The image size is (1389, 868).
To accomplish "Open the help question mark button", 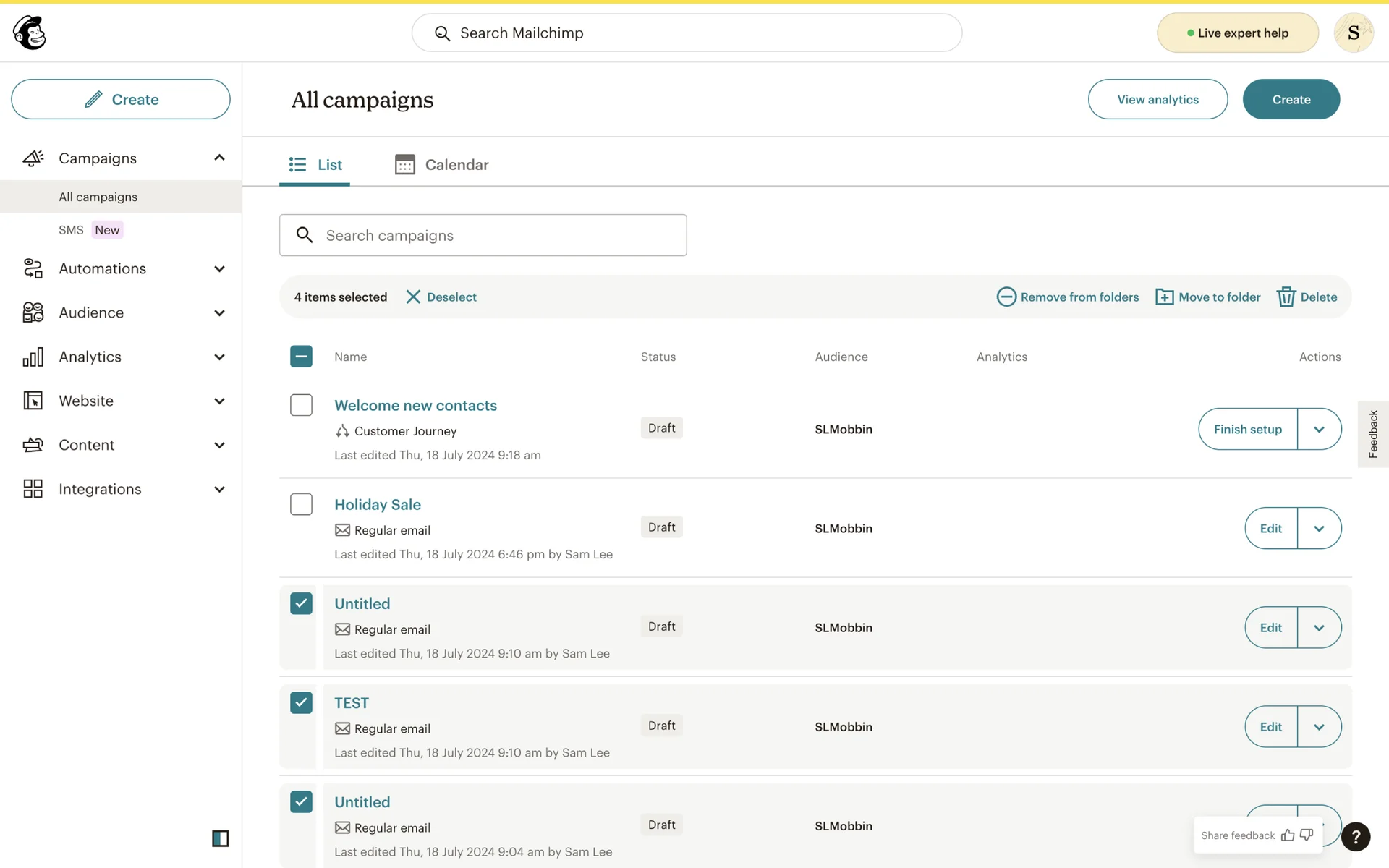I will point(1355,837).
